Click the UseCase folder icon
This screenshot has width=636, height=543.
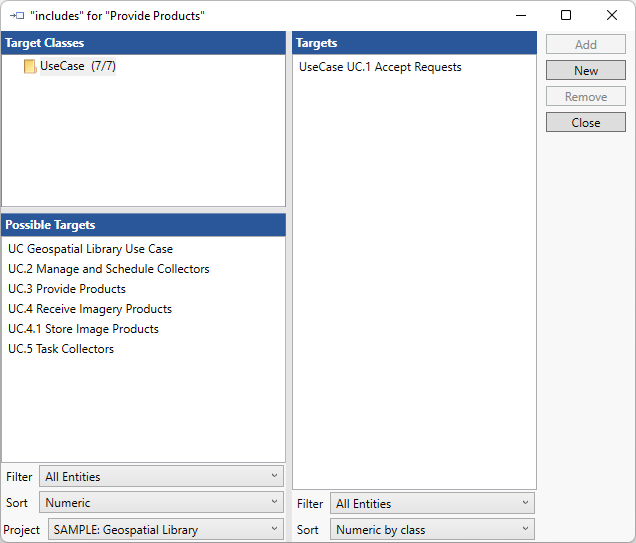30,67
